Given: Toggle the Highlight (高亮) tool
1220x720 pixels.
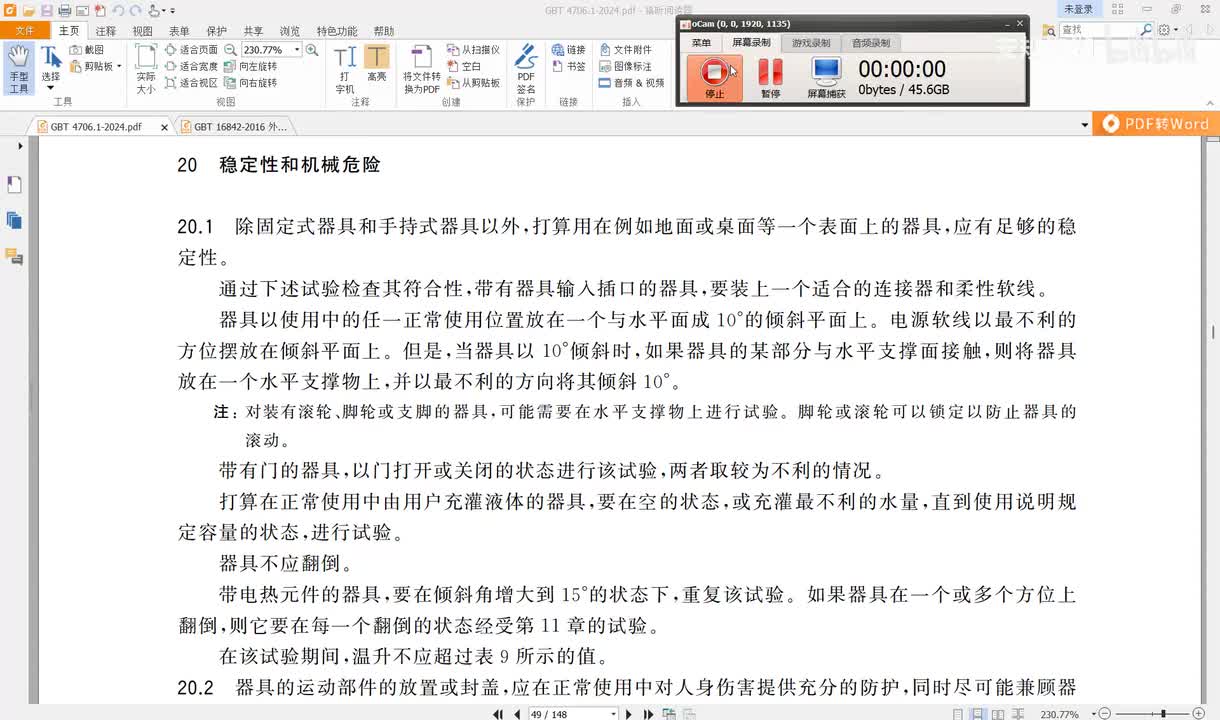Looking at the screenshot, I should [x=377, y=64].
